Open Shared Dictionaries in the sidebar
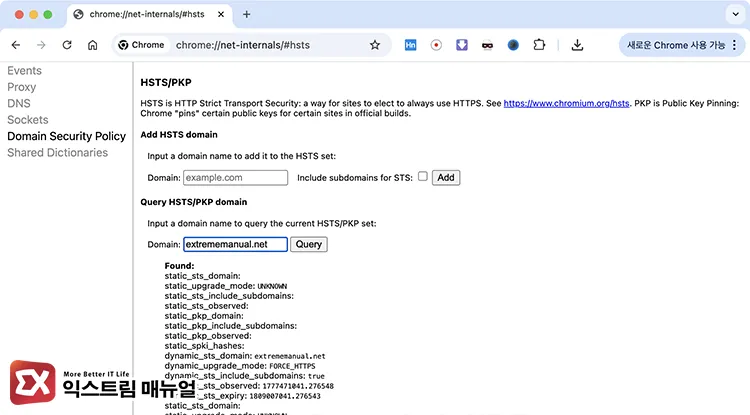The width and height of the screenshot is (750, 415). pos(57,153)
